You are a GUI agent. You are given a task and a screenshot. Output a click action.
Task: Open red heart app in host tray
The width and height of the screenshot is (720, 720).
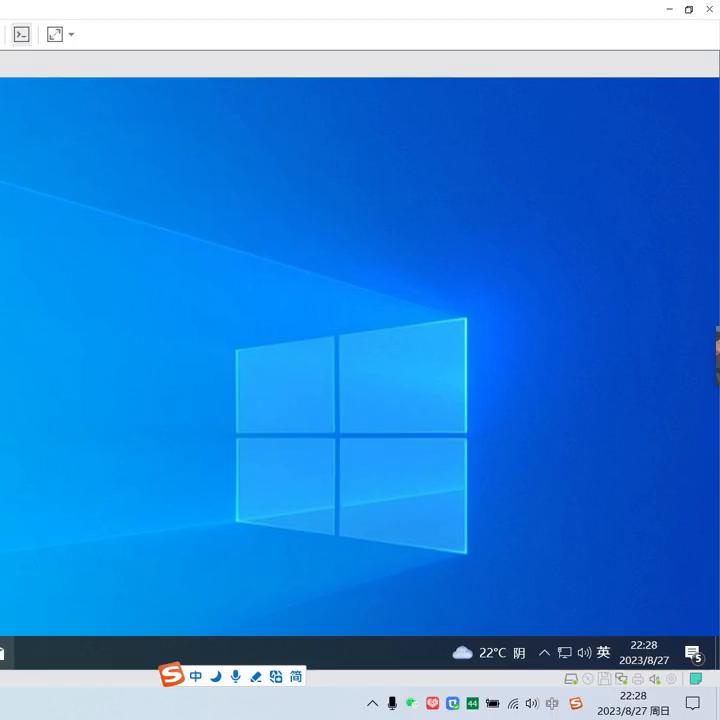coord(433,703)
